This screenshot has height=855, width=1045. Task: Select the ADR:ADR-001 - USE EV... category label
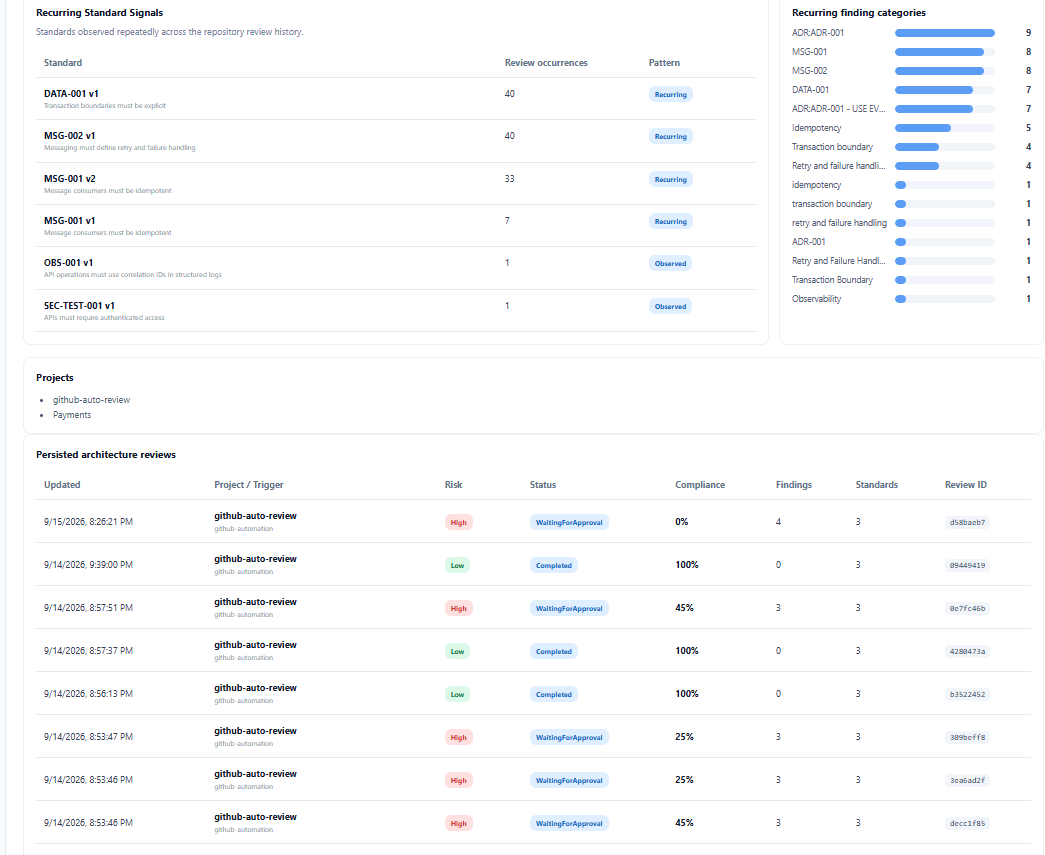[x=838, y=109]
